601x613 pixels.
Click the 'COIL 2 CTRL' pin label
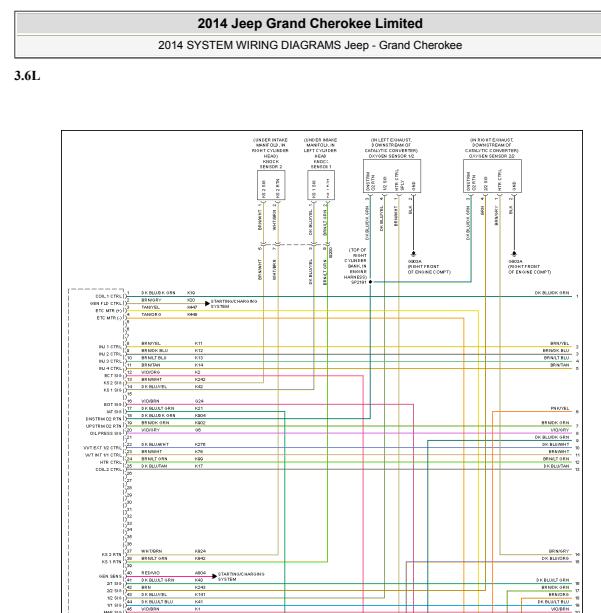109,469
